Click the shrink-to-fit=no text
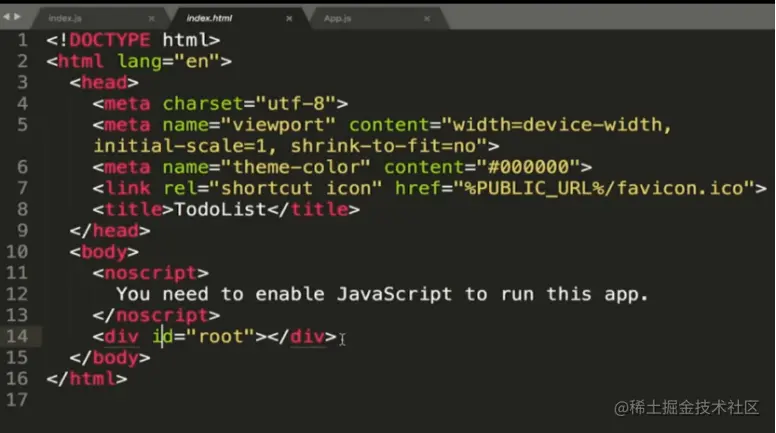Viewport: 776px width, 433px height. [383, 146]
